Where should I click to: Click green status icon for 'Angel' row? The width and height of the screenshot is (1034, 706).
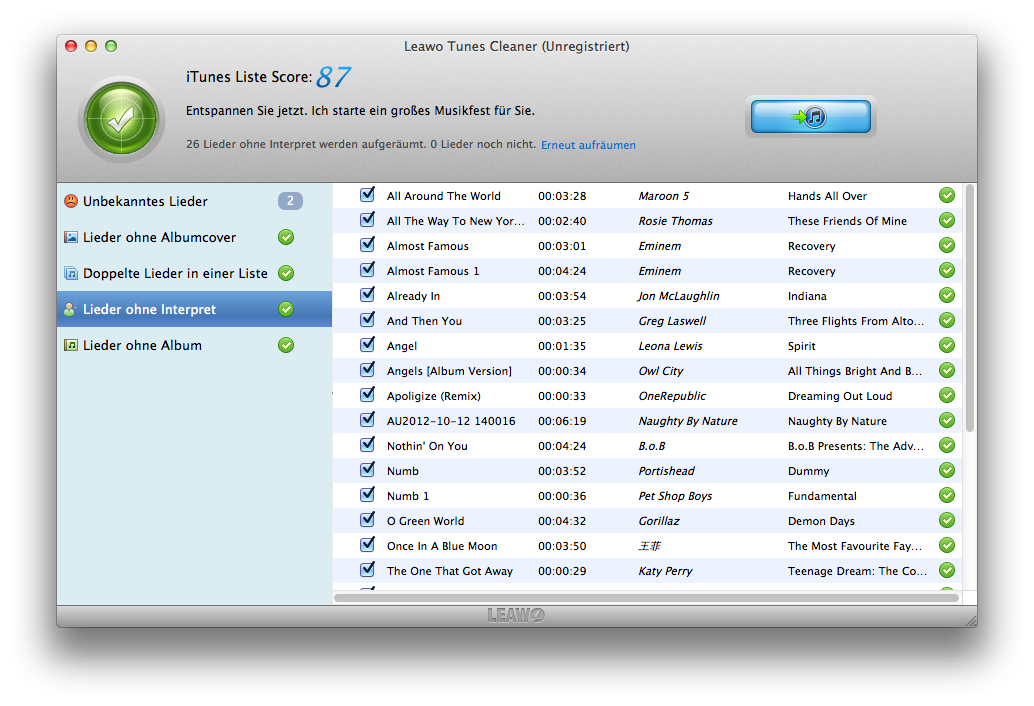[946, 345]
